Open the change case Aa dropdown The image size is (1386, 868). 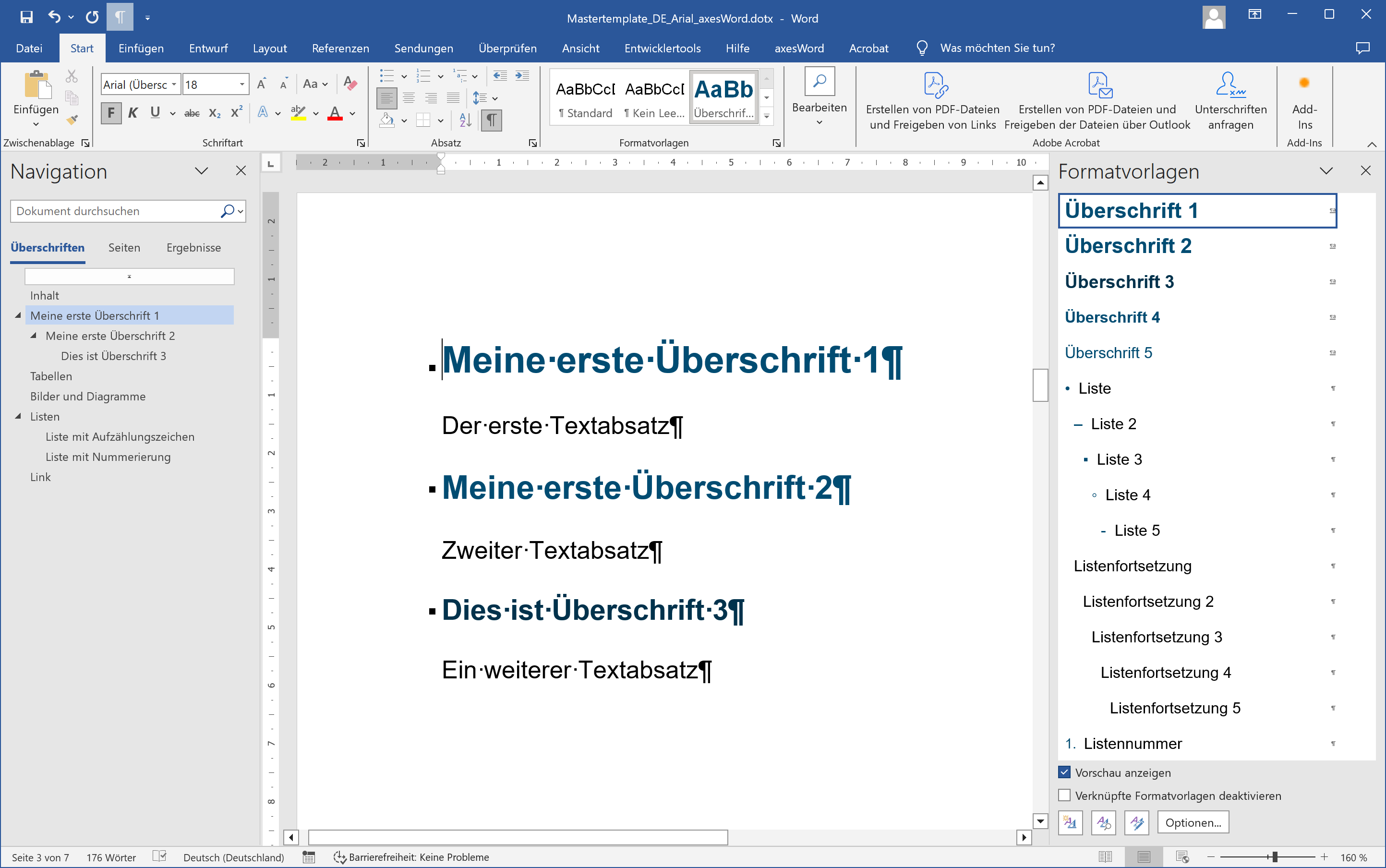pos(315,84)
